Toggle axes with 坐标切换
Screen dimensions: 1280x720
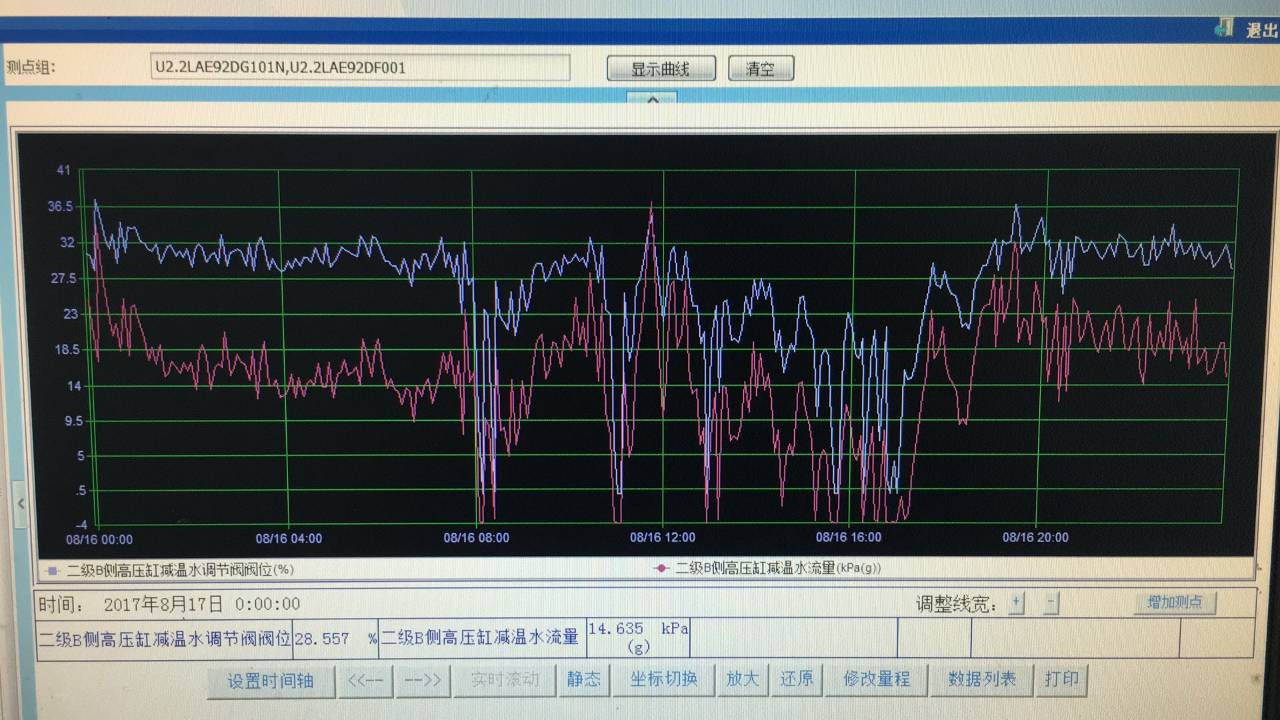(x=663, y=679)
